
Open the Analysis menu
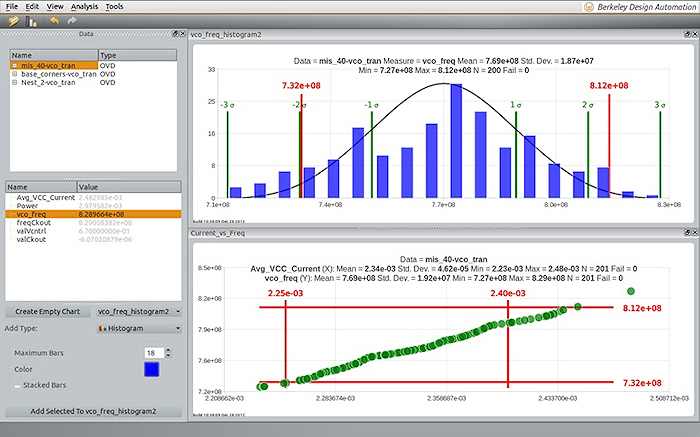(x=84, y=6)
